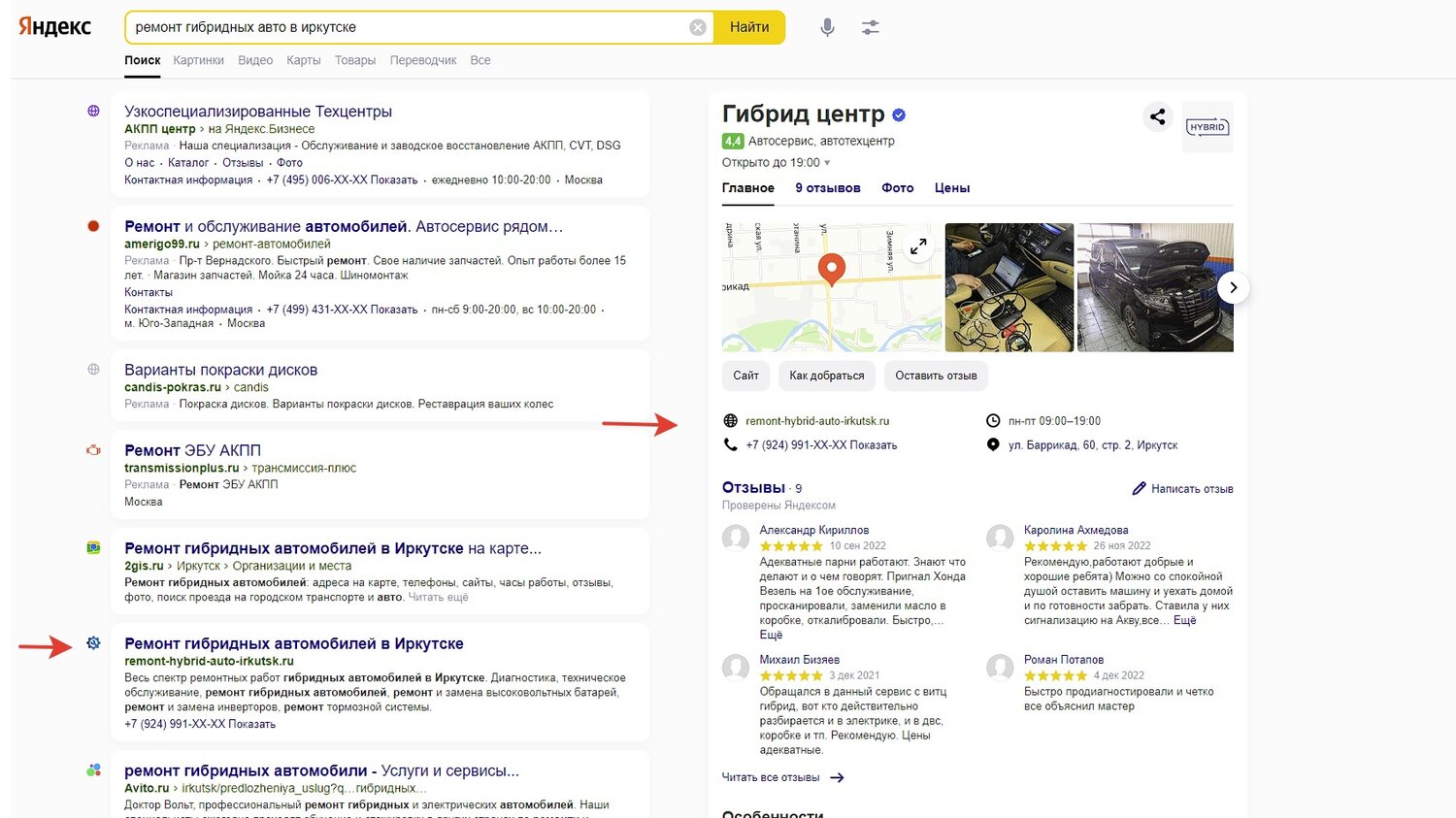Open the Все services tab
The width and height of the screenshot is (1456, 818).
coord(480,60)
